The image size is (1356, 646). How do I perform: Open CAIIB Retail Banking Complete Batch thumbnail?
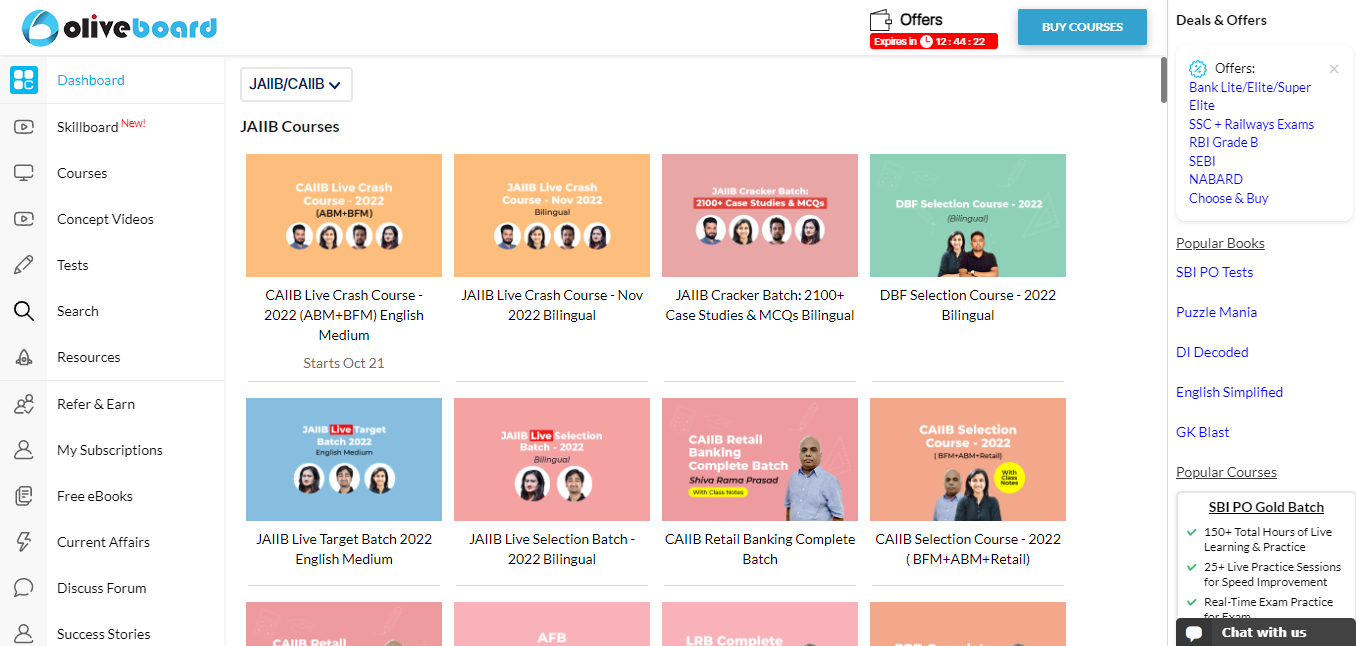760,459
